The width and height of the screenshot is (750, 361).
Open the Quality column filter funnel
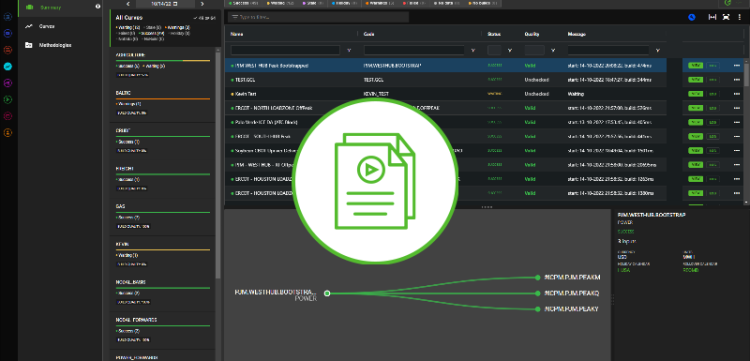pos(553,50)
